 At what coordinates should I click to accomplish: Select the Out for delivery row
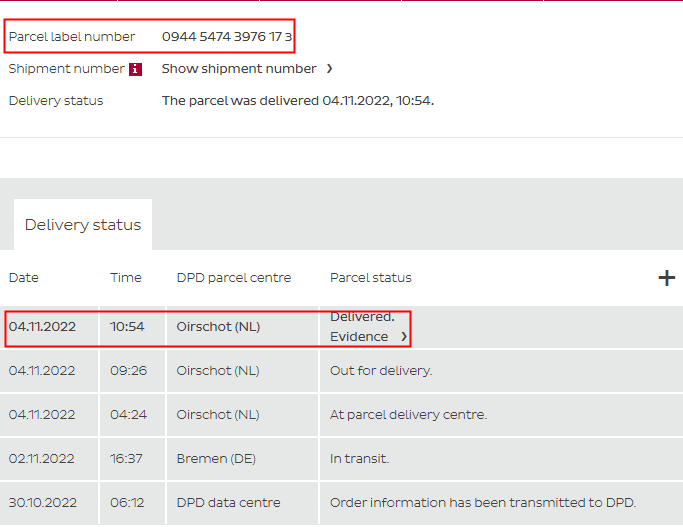click(381, 371)
